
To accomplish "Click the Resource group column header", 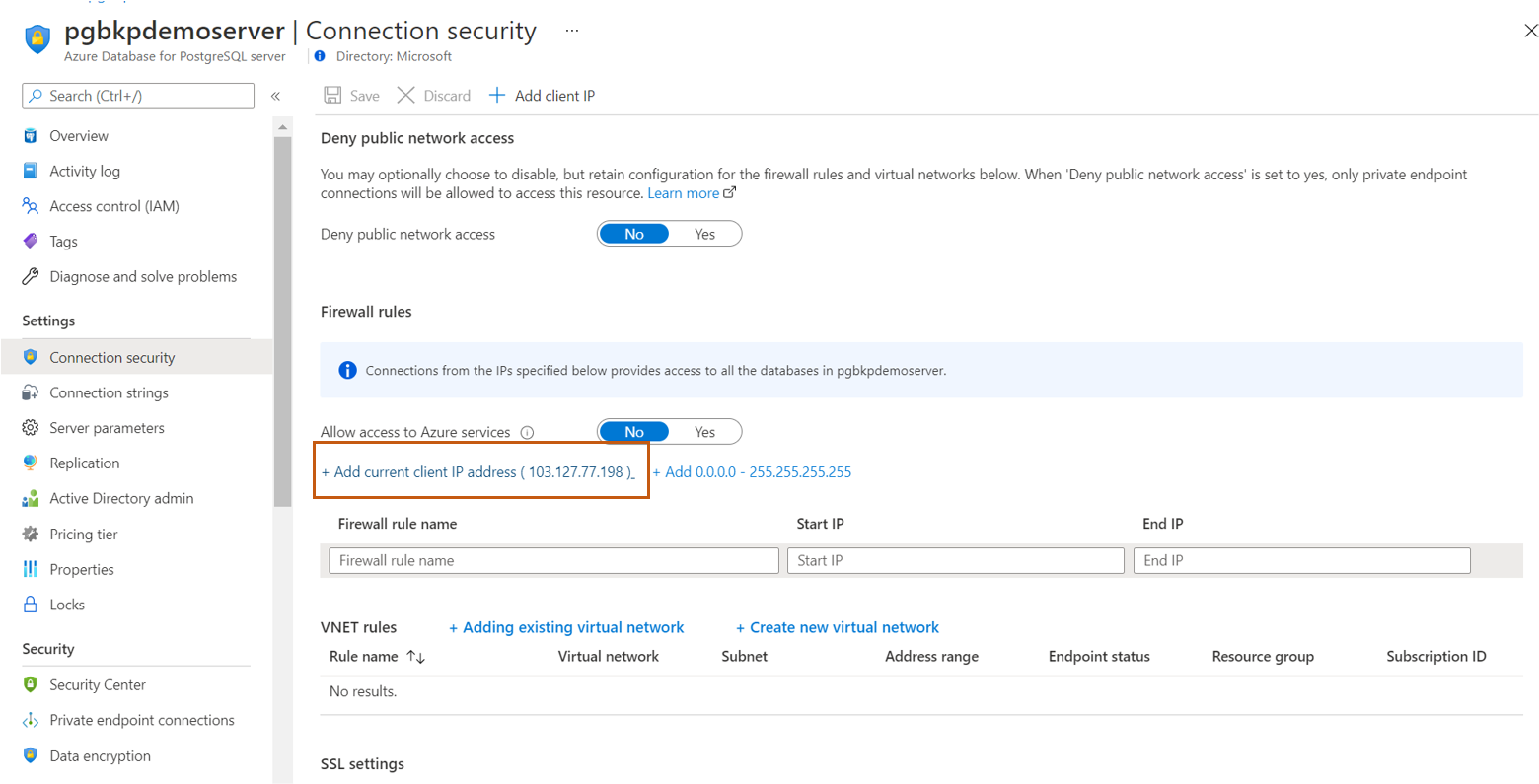I will (x=1263, y=656).
